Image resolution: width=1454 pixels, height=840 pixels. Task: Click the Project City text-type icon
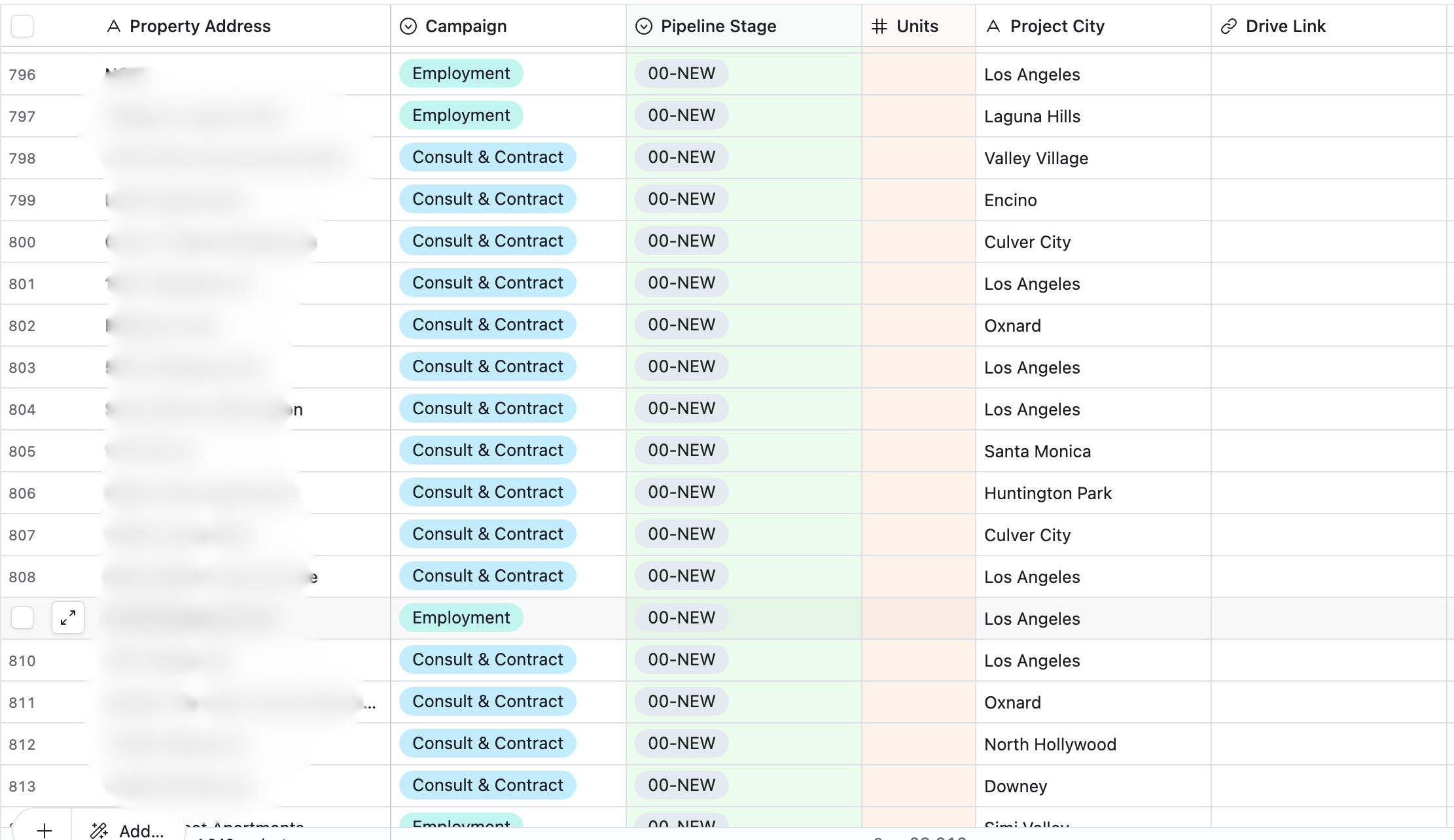tap(993, 26)
